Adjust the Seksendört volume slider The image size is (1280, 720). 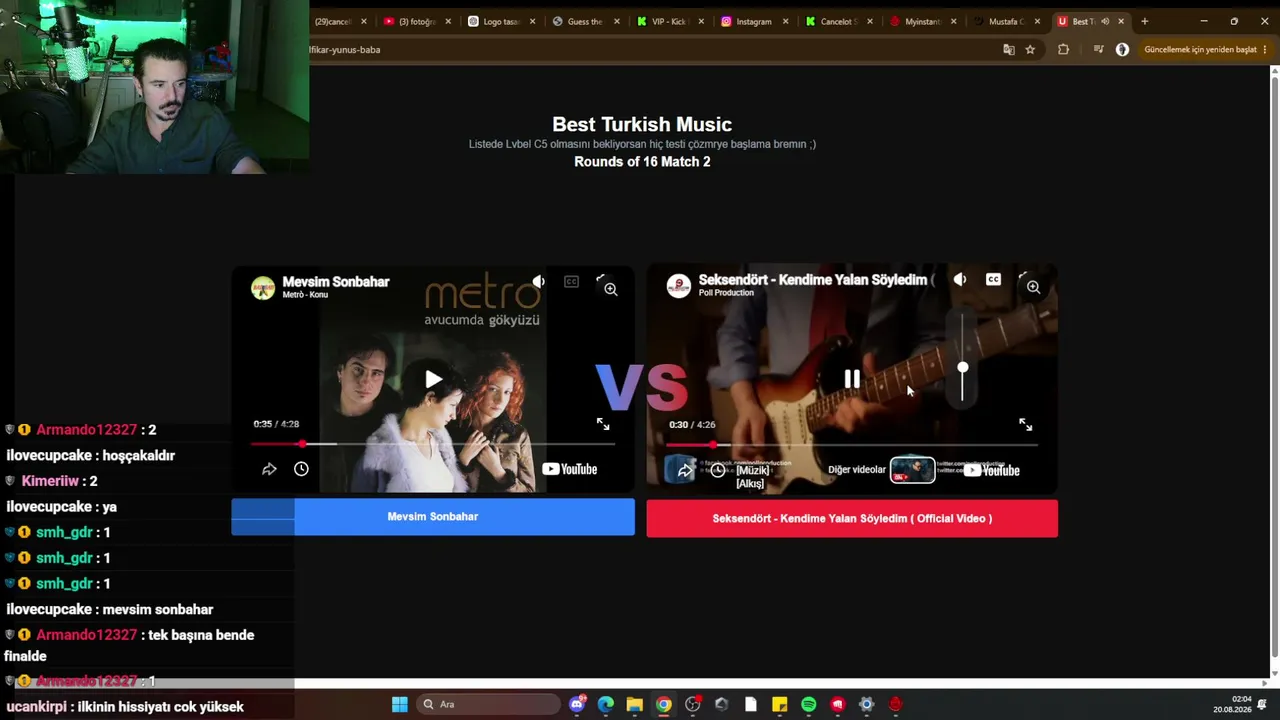pos(963,357)
